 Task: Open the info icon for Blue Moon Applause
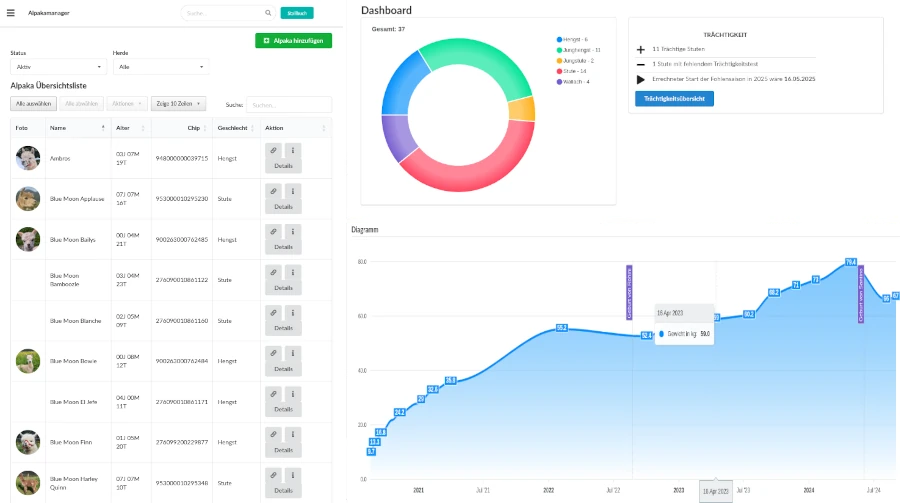pyautogui.click(x=293, y=190)
